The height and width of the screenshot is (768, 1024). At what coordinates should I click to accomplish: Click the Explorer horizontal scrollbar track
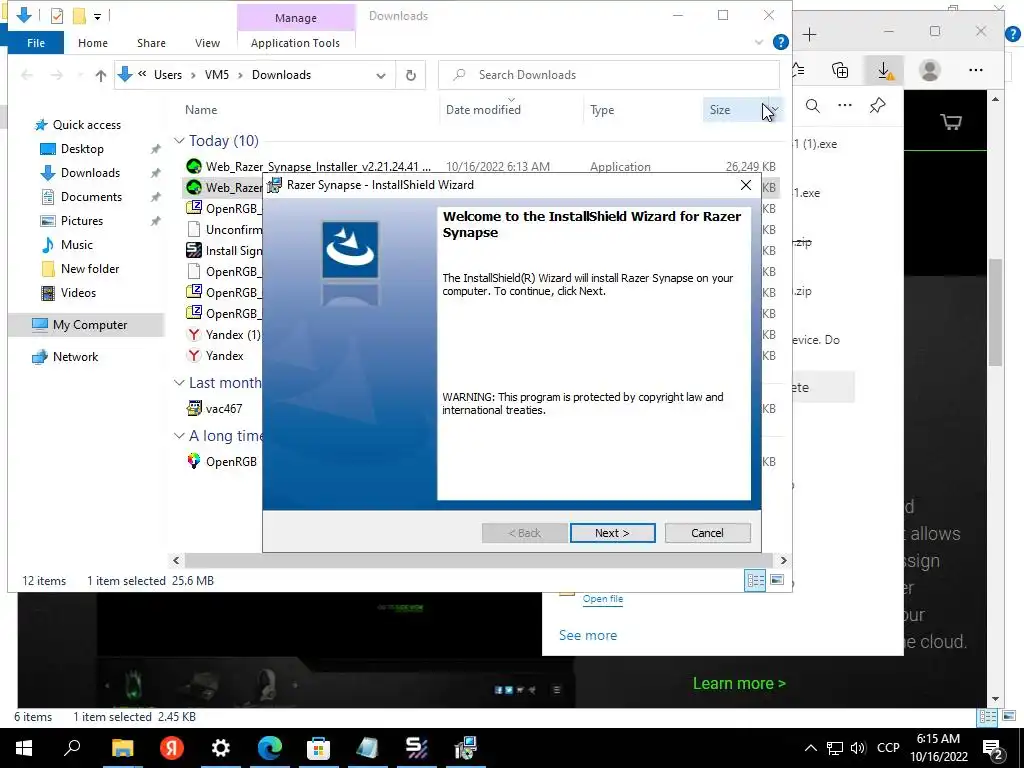click(479, 560)
